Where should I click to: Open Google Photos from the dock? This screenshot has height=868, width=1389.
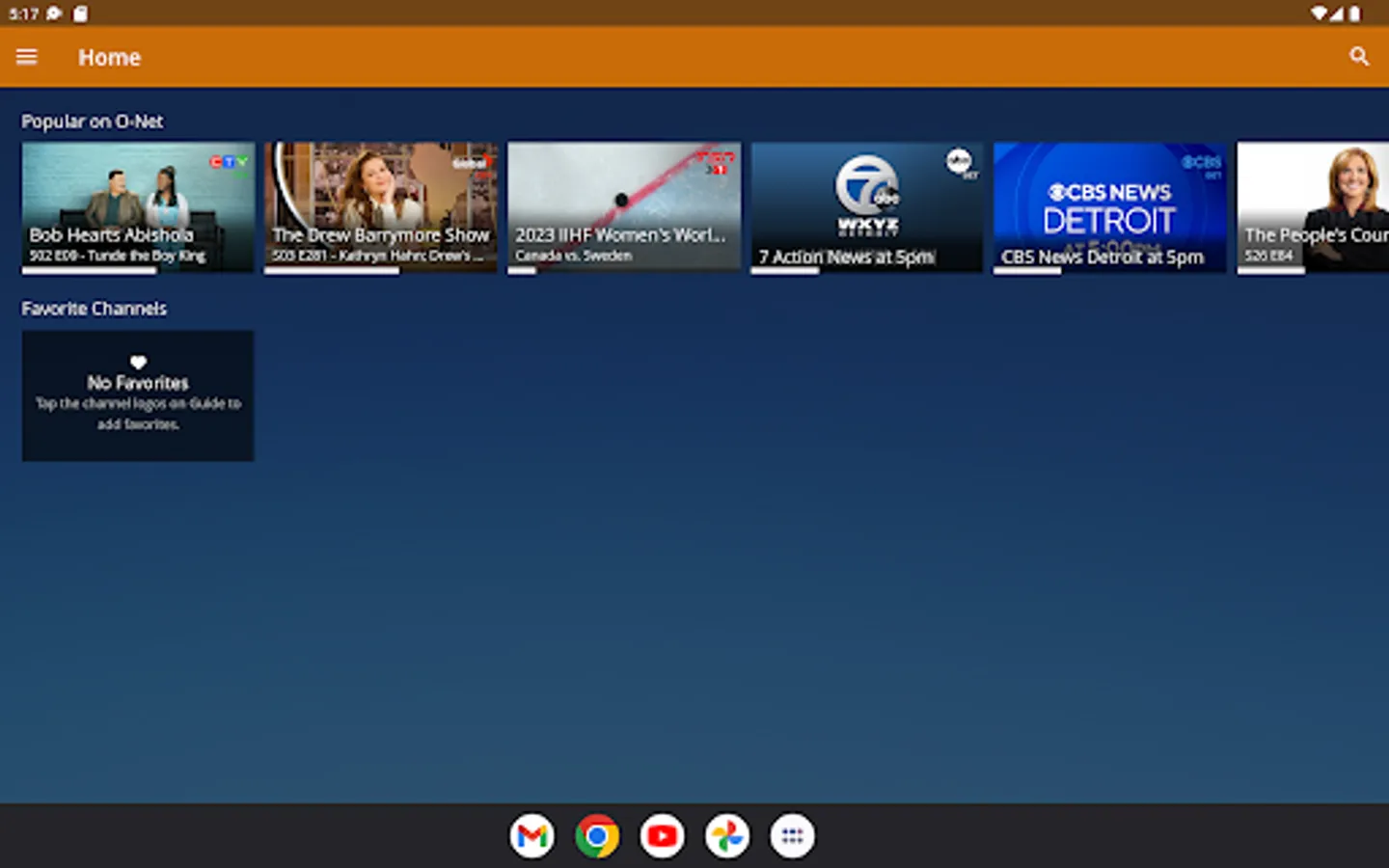(727, 836)
